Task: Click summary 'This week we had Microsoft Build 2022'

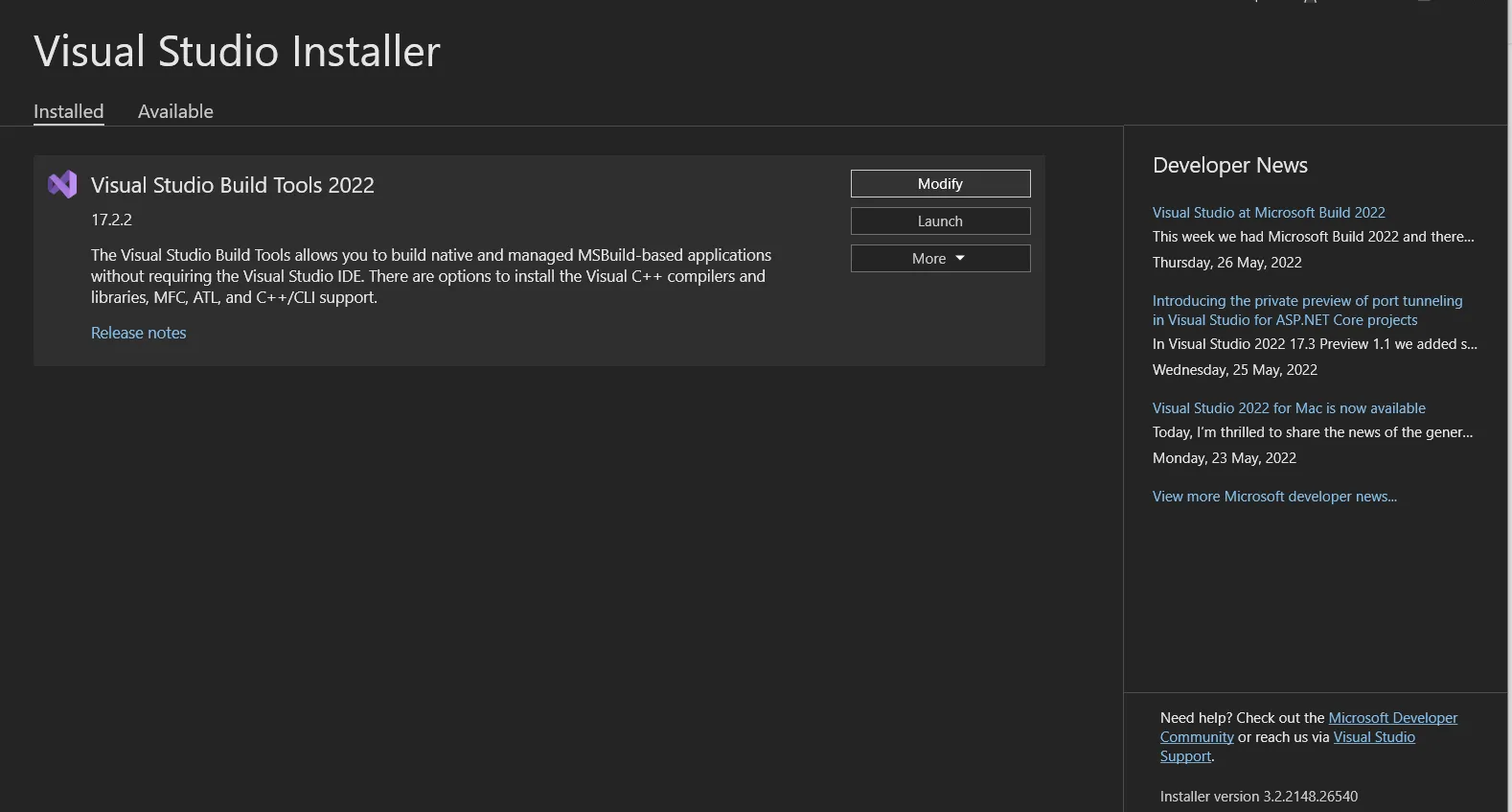Action: 1313,237
